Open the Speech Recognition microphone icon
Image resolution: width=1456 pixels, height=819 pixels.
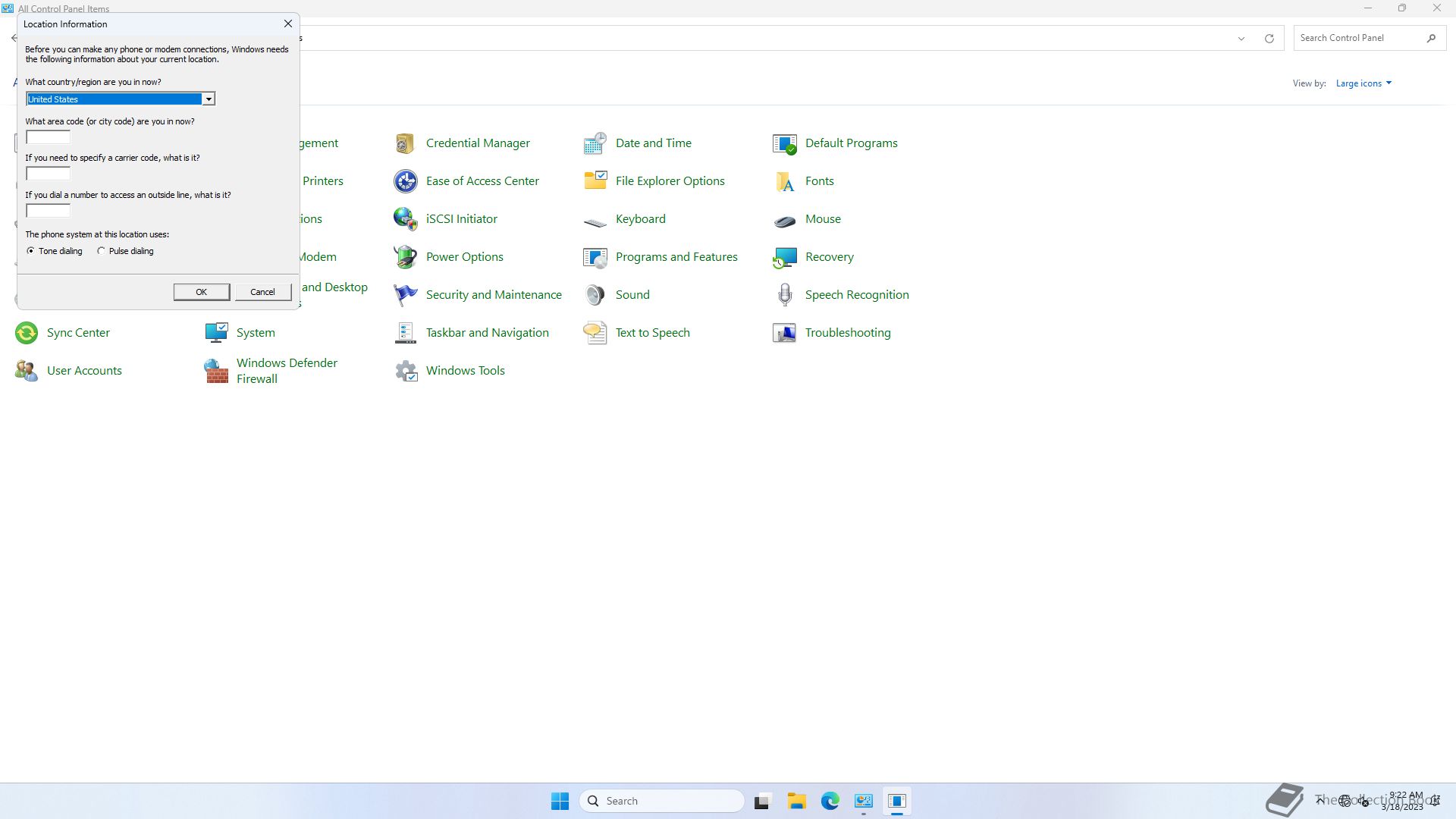coord(784,295)
